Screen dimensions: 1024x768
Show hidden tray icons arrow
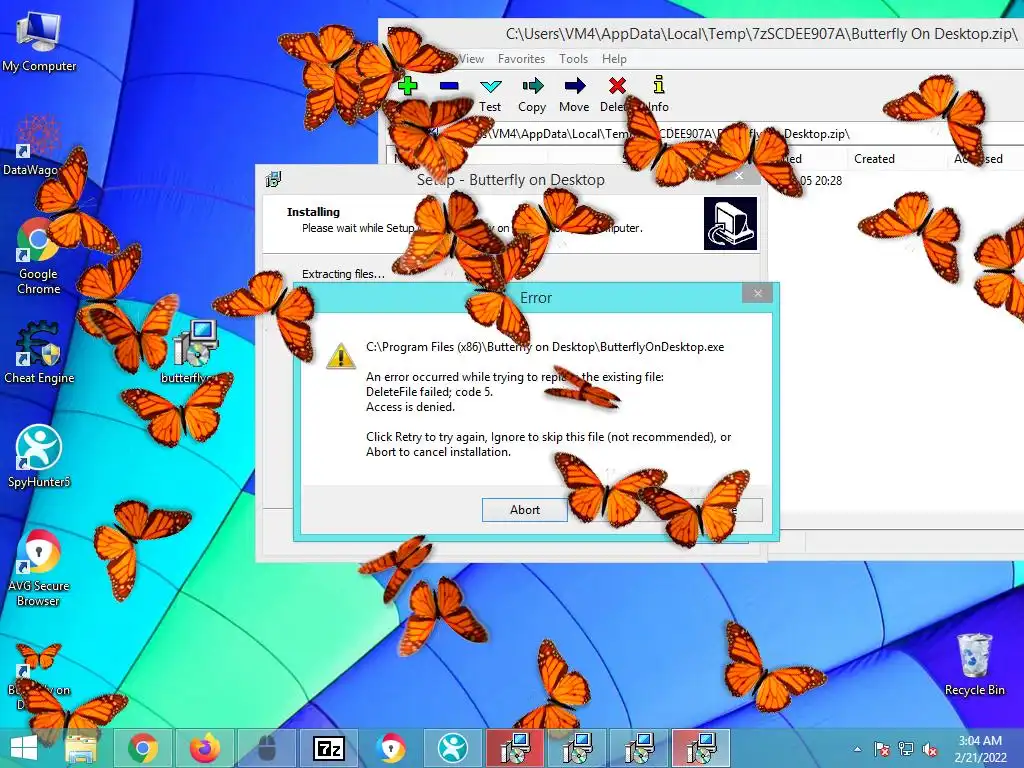pos(857,749)
